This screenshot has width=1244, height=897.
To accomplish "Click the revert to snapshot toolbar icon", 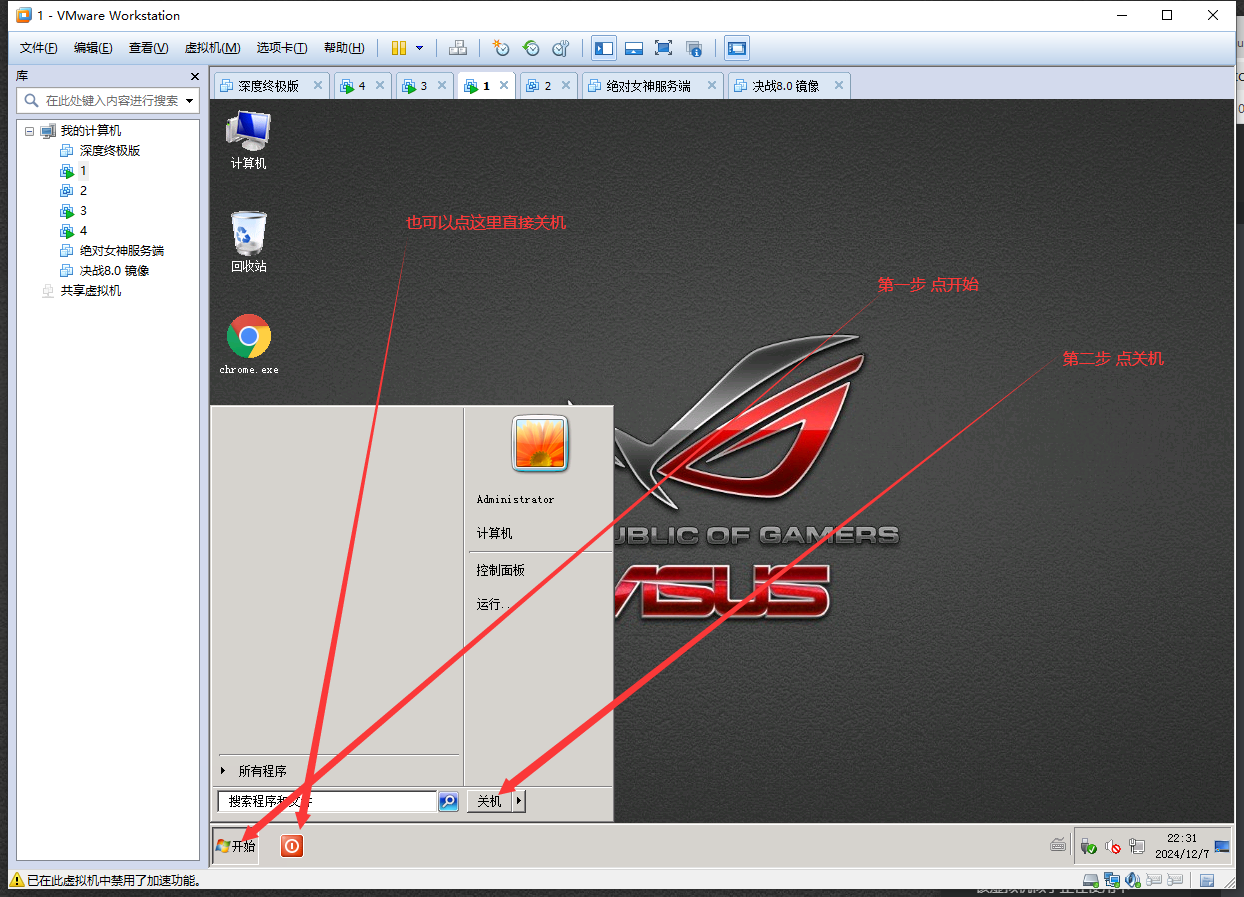I will pyautogui.click(x=531, y=48).
